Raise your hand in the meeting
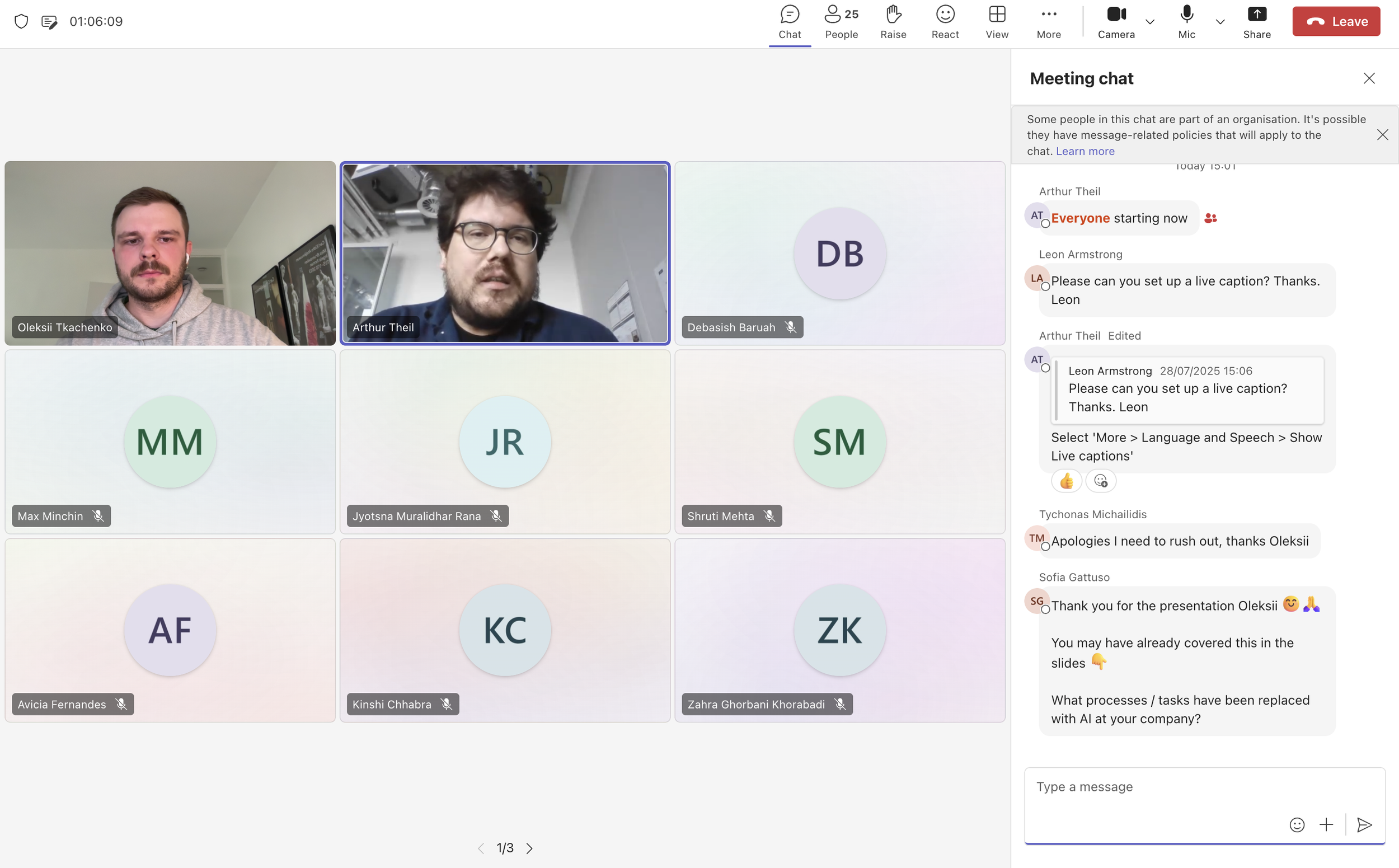The width and height of the screenshot is (1399, 868). point(893,22)
